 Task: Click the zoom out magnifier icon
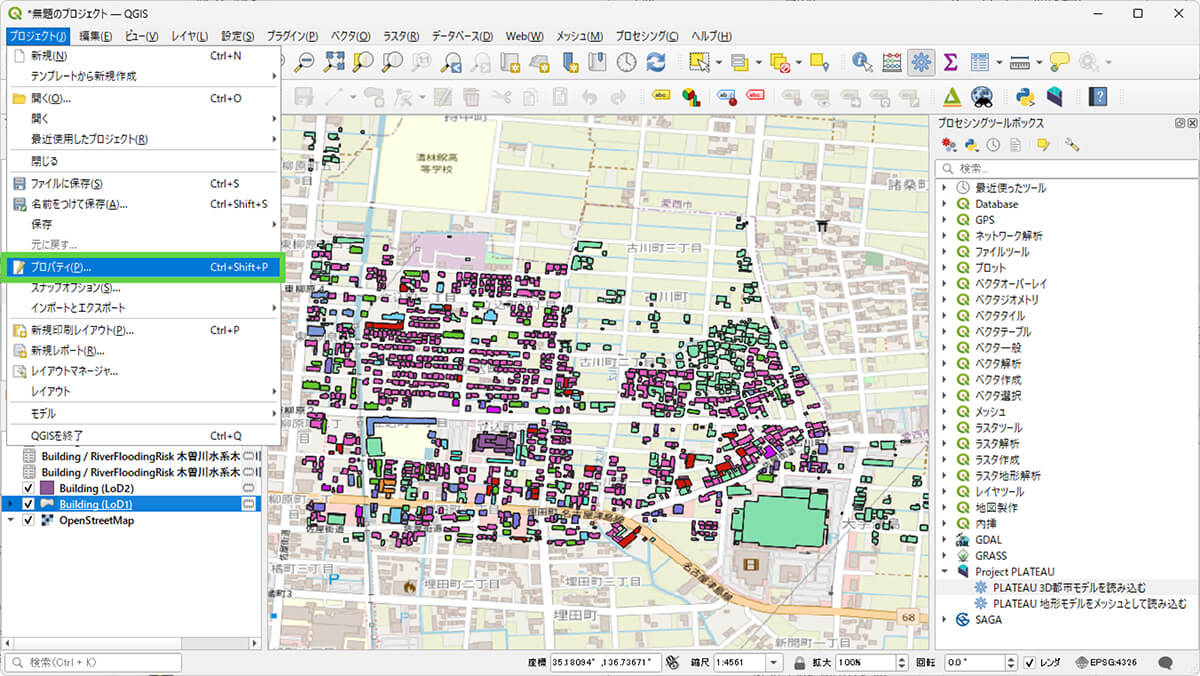click(x=302, y=62)
